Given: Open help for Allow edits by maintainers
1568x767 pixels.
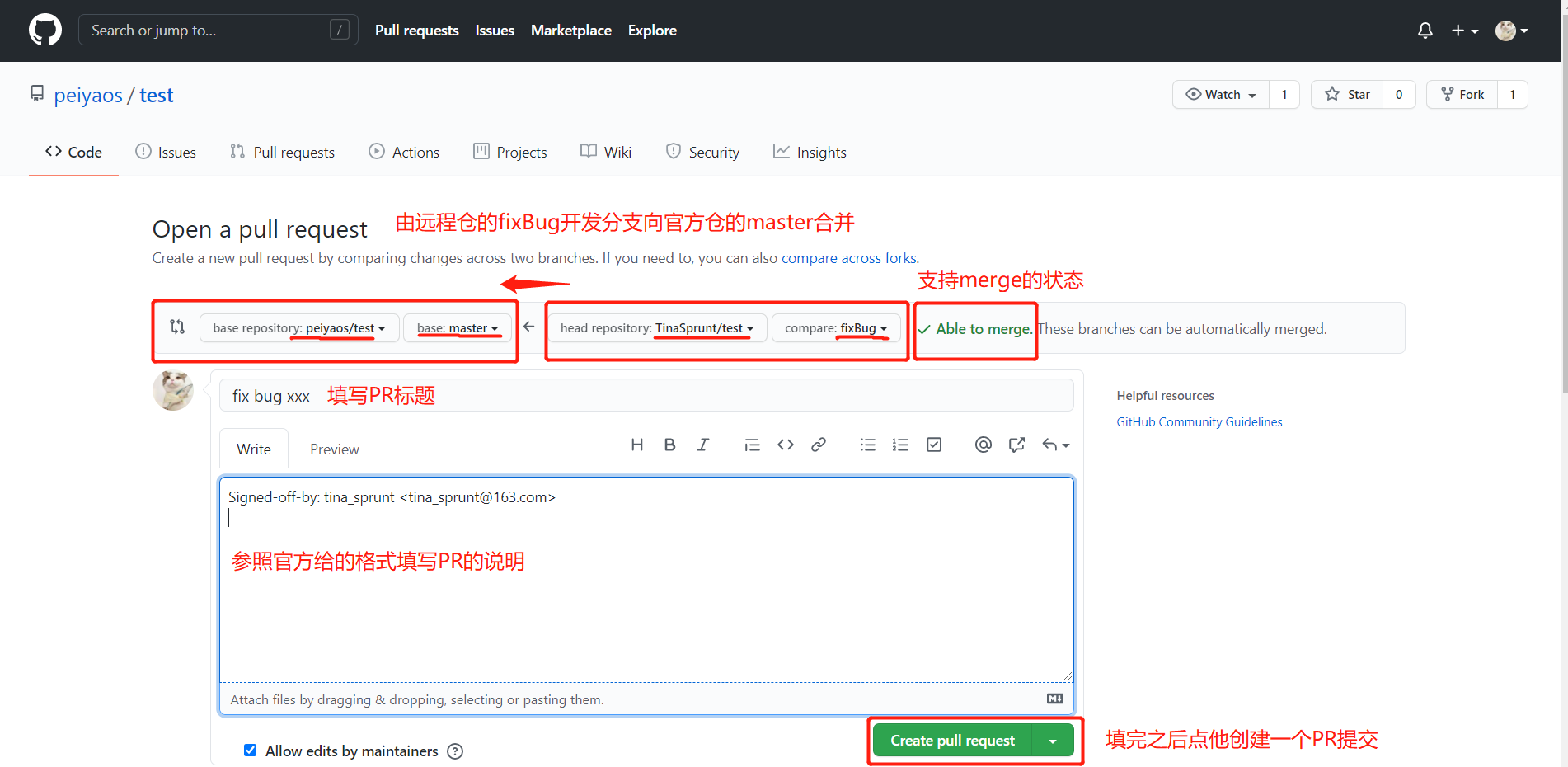Looking at the screenshot, I should (455, 751).
